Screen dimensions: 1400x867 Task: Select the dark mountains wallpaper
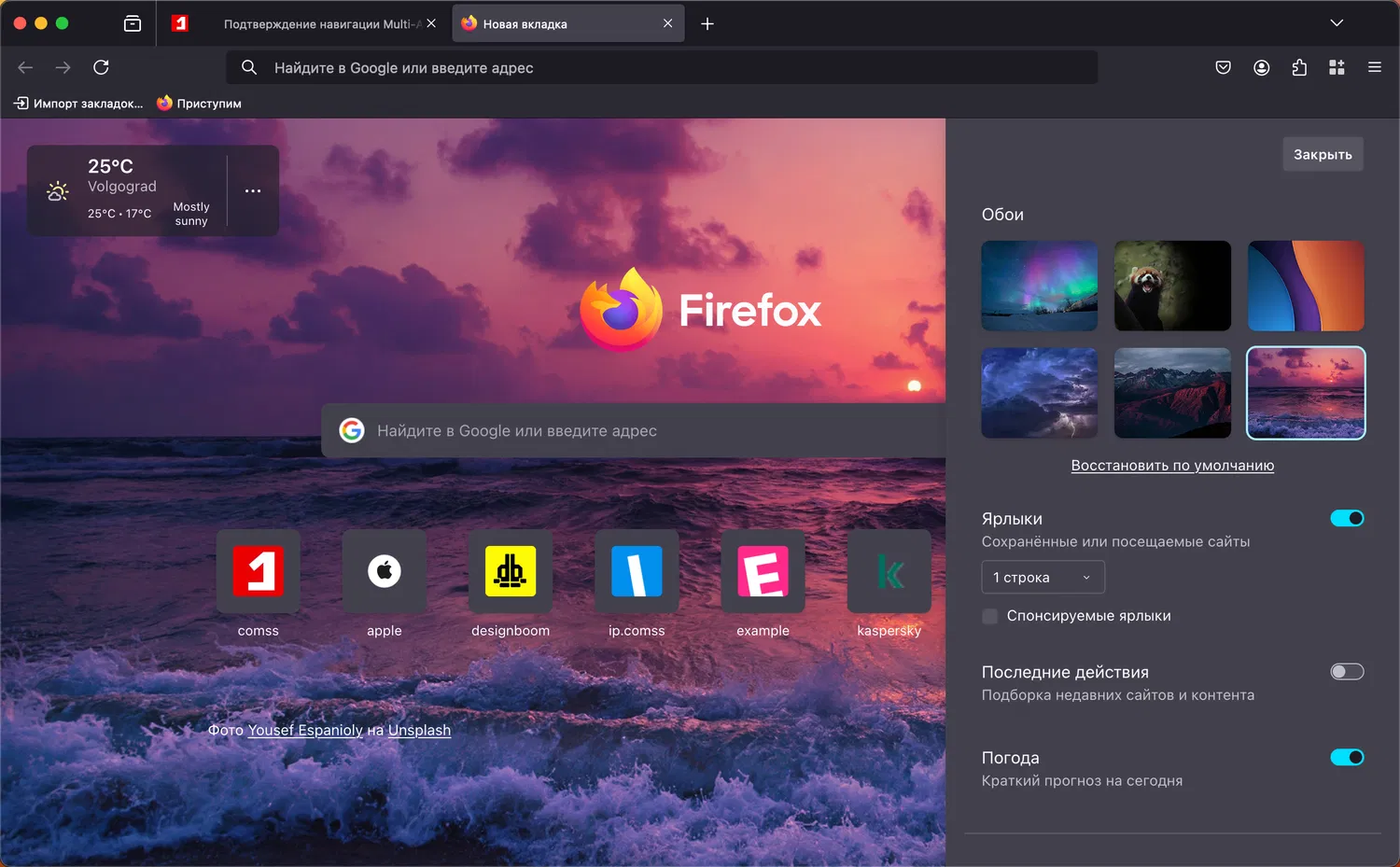tap(1172, 393)
